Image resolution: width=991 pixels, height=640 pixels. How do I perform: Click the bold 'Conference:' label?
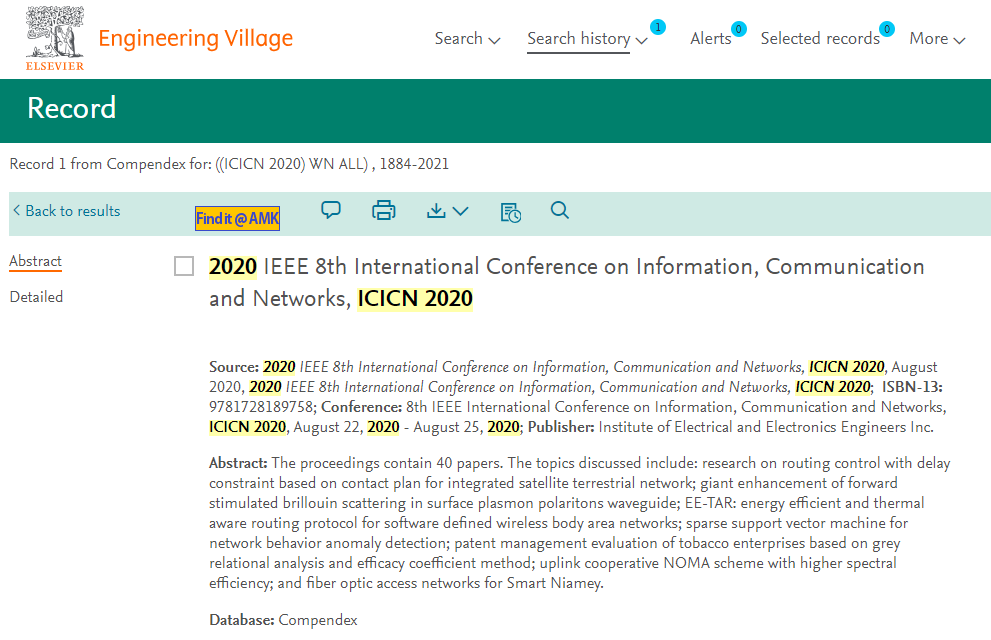click(362, 407)
